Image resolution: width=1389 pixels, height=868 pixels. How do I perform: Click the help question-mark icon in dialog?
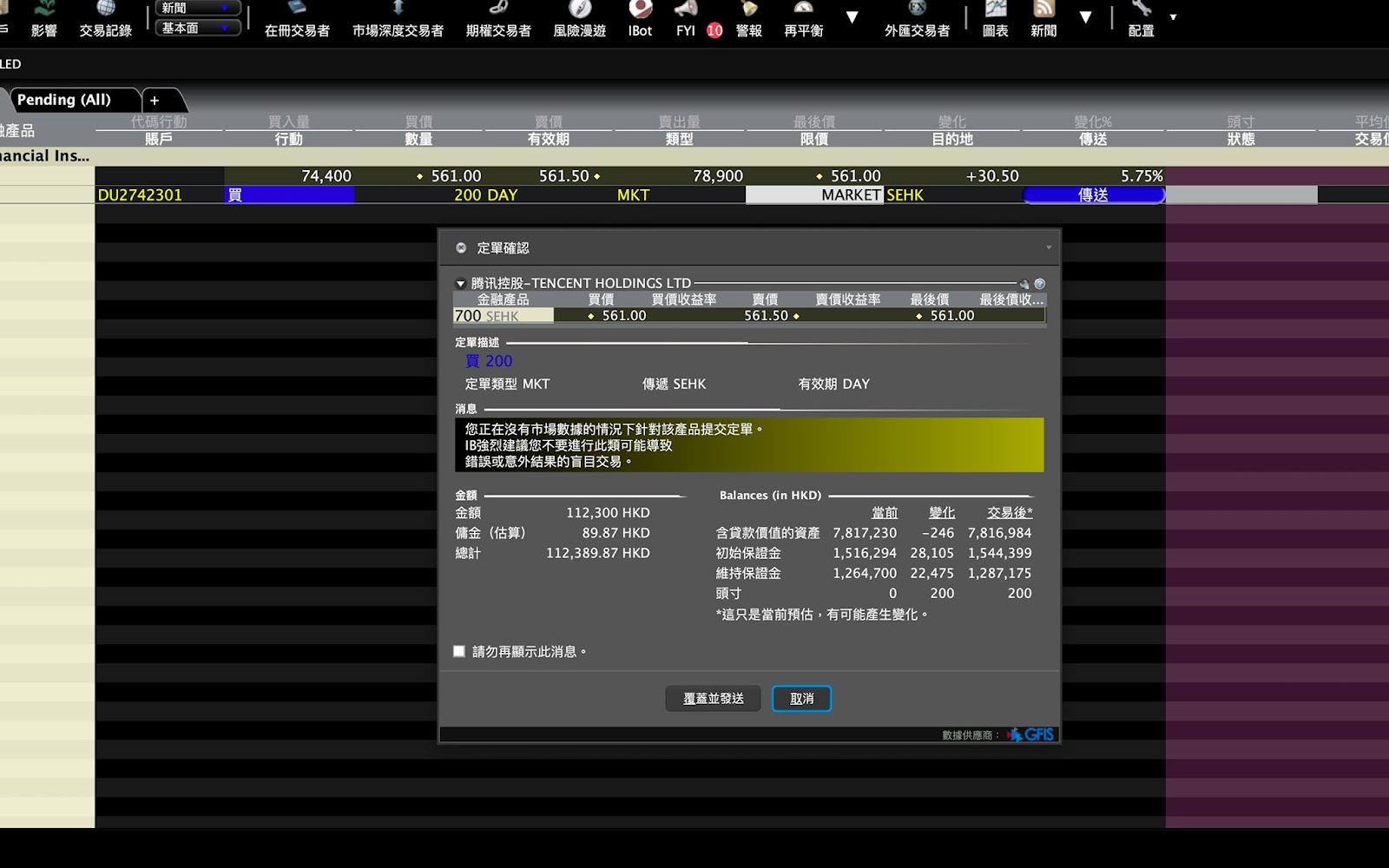tap(1040, 284)
